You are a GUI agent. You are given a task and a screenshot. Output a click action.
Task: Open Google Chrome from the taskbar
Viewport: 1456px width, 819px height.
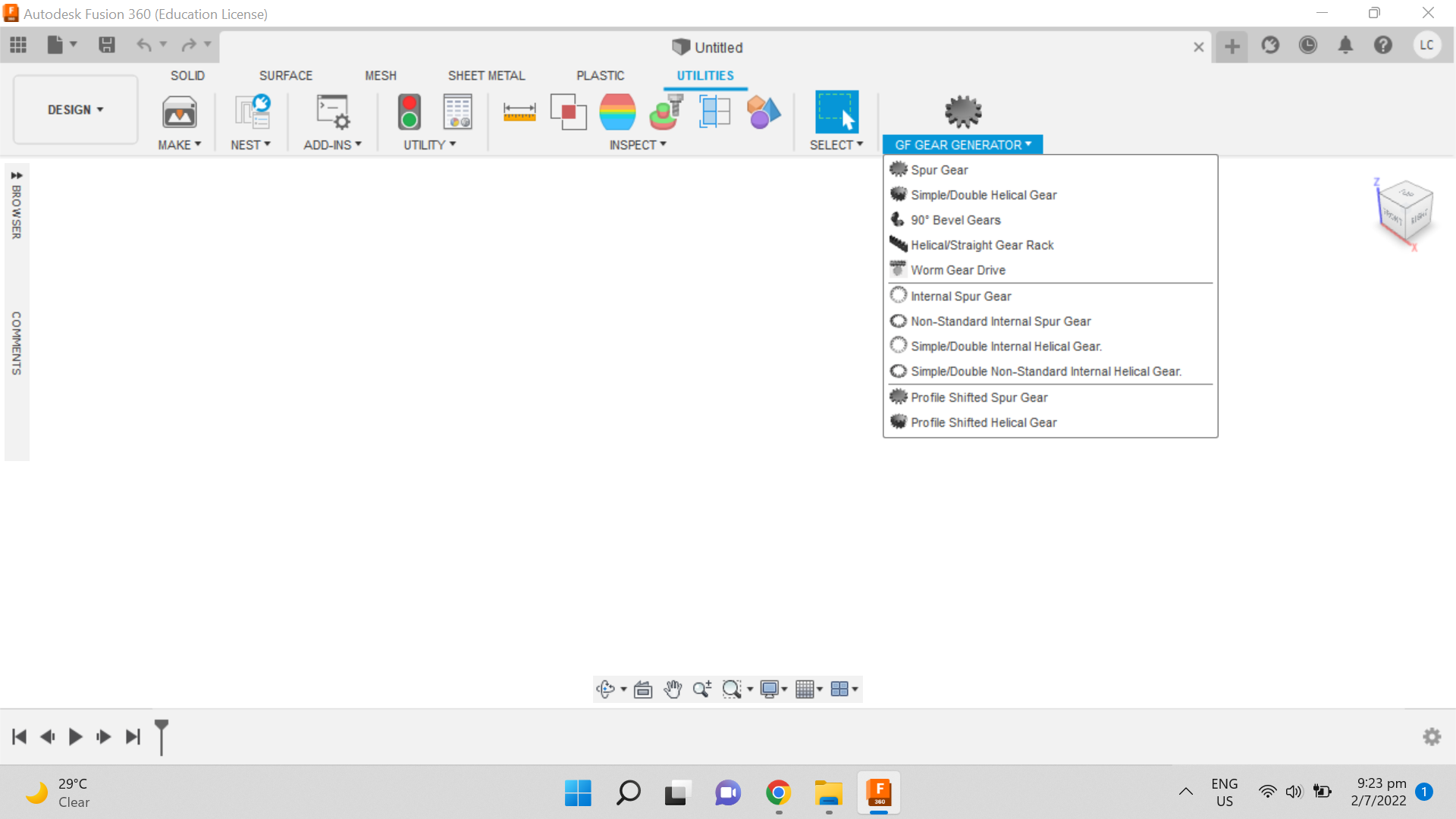click(x=778, y=793)
